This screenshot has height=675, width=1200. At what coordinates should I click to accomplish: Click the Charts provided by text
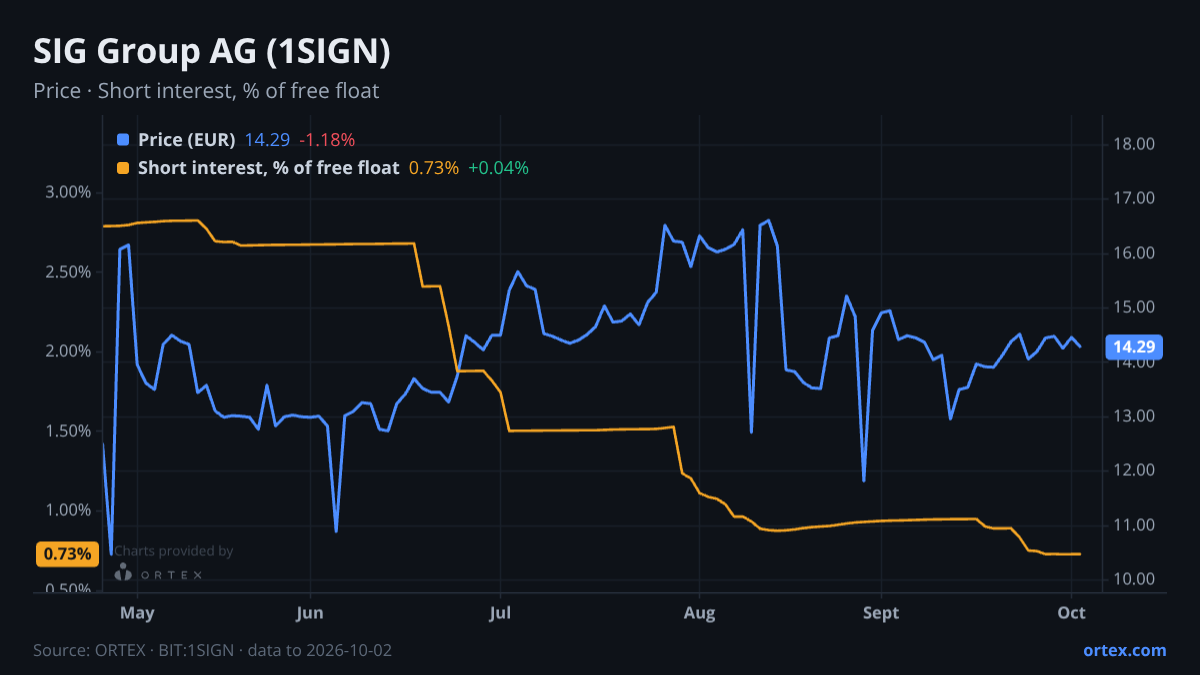(174, 551)
